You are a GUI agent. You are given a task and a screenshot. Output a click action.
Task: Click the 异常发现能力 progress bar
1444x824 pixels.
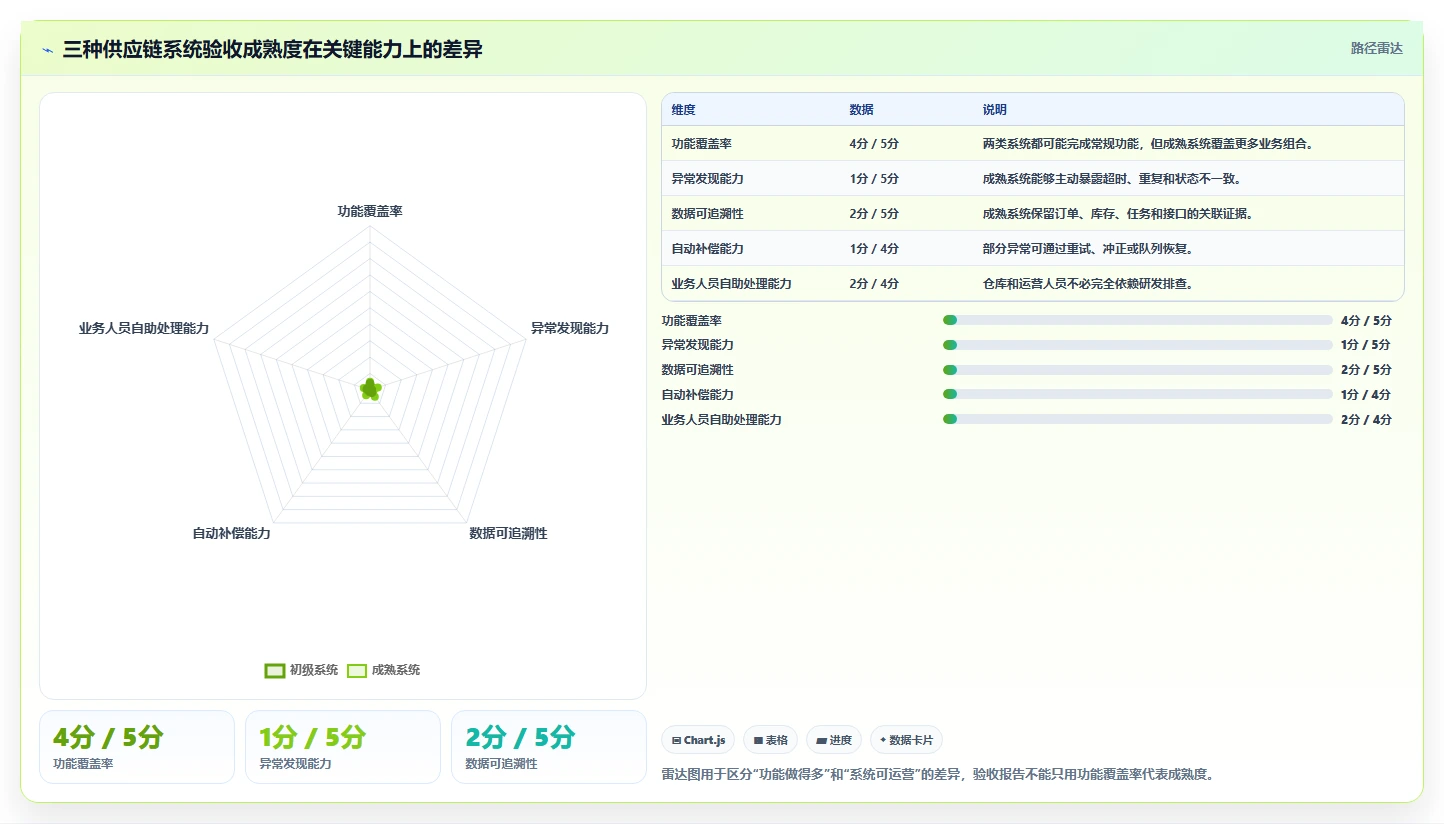point(1137,345)
